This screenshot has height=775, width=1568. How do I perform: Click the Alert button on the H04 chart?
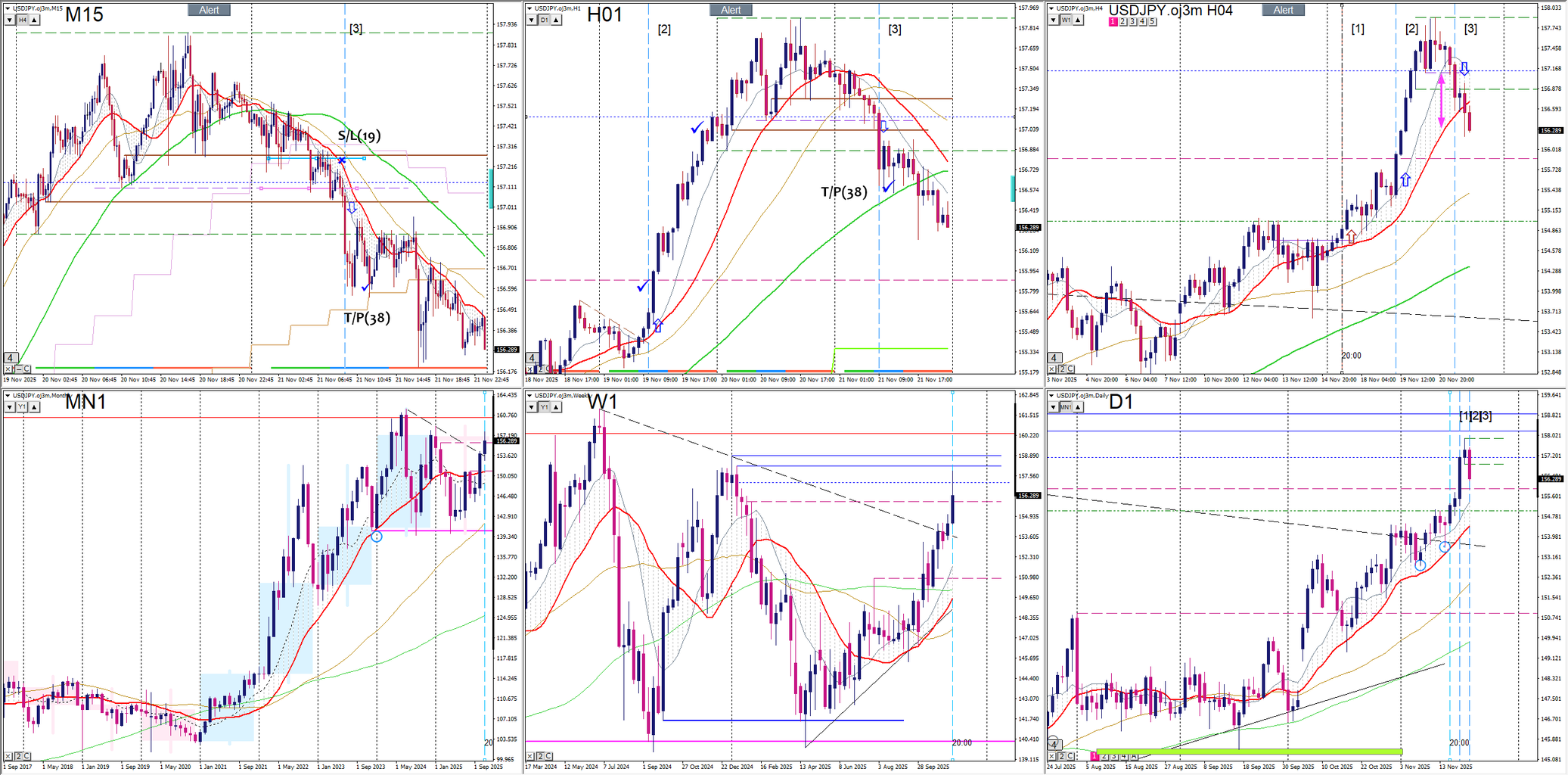click(x=1284, y=10)
